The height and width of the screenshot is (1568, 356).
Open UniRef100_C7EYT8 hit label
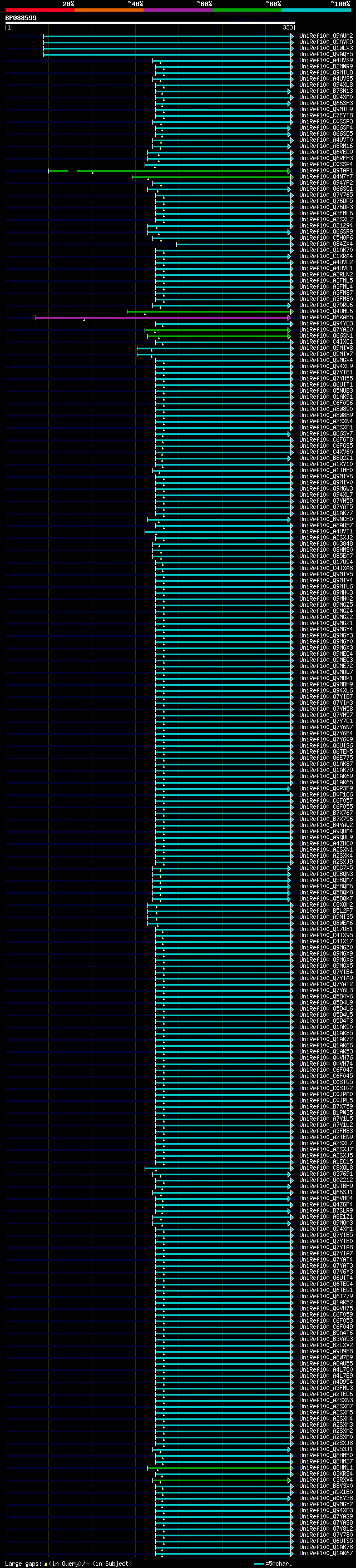click(326, 116)
